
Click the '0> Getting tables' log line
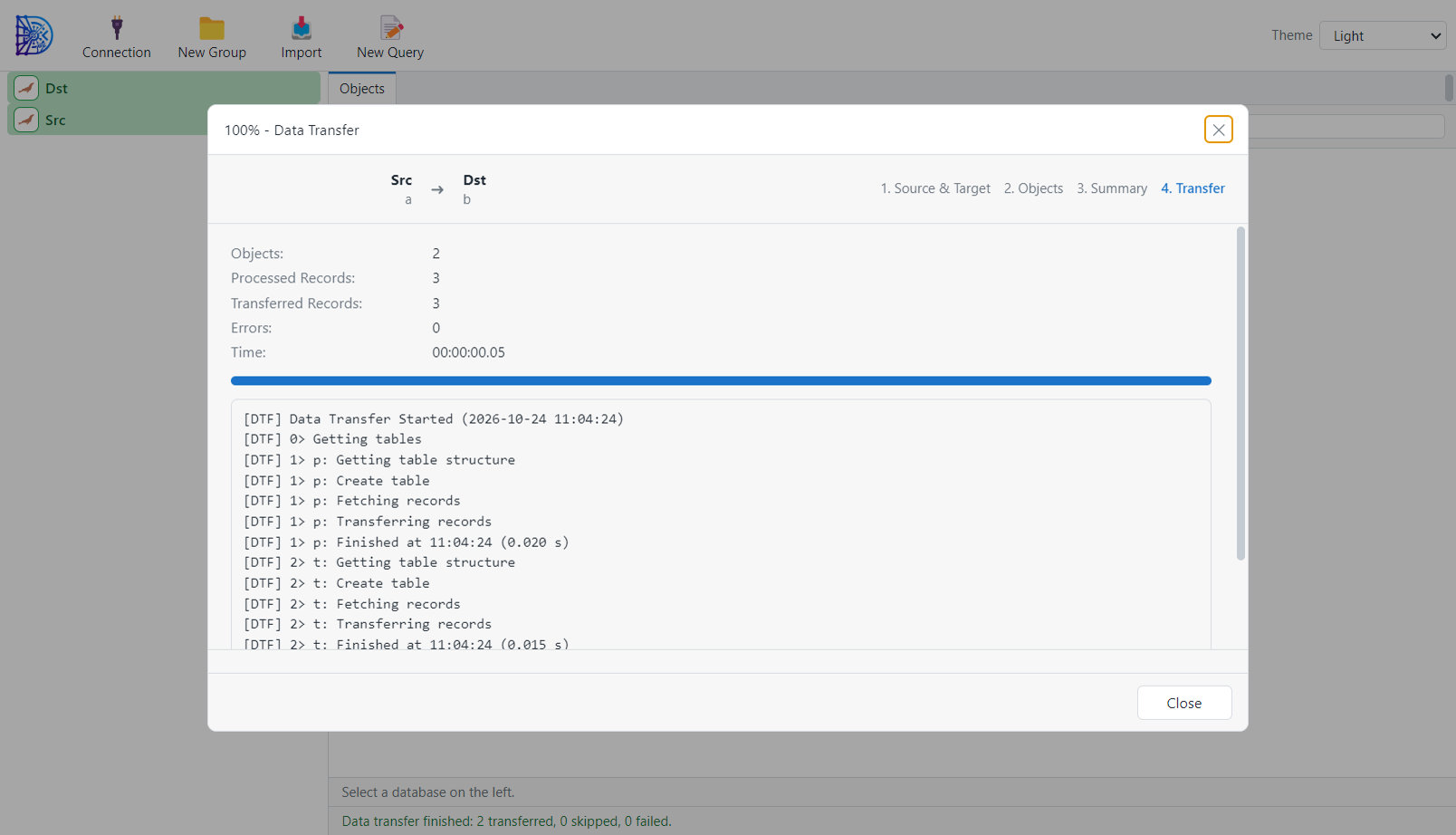click(x=332, y=439)
